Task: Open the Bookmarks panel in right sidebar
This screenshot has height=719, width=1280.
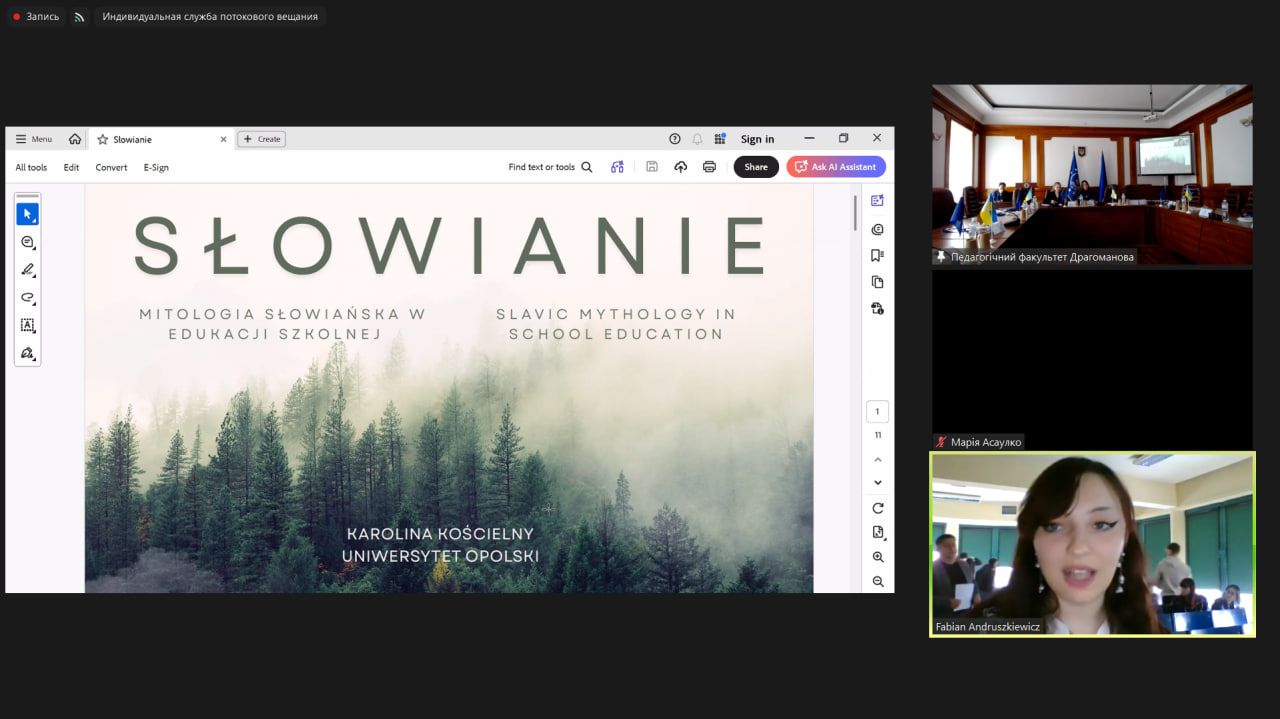Action: point(877,255)
